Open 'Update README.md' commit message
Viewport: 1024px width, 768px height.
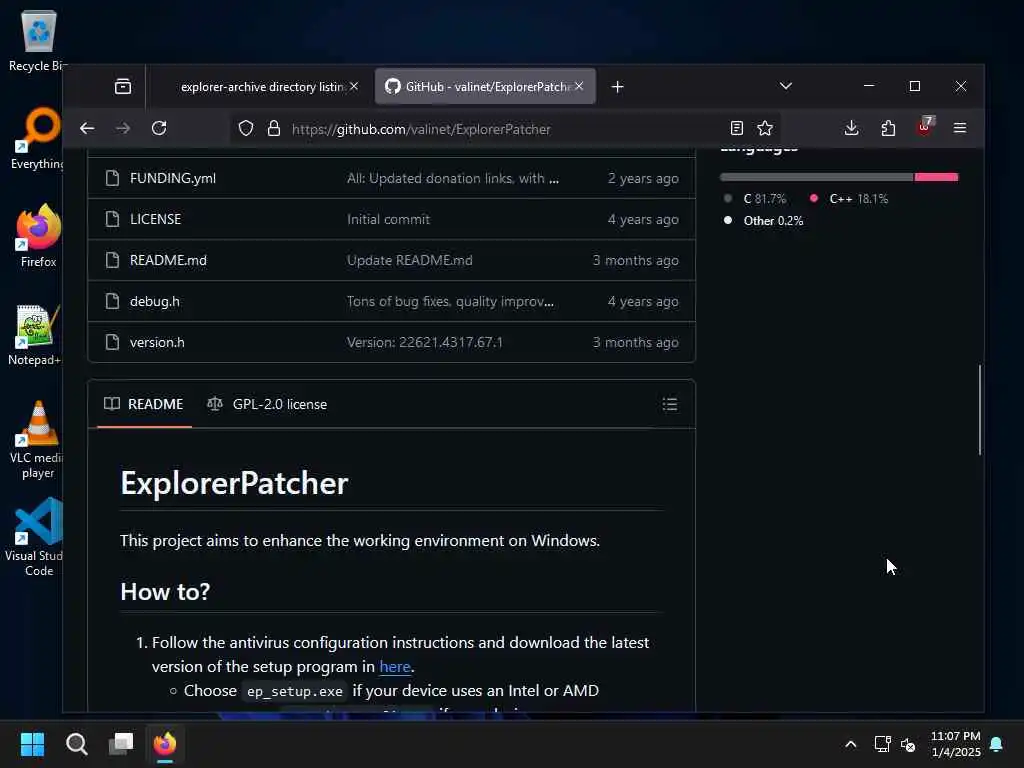(409, 260)
